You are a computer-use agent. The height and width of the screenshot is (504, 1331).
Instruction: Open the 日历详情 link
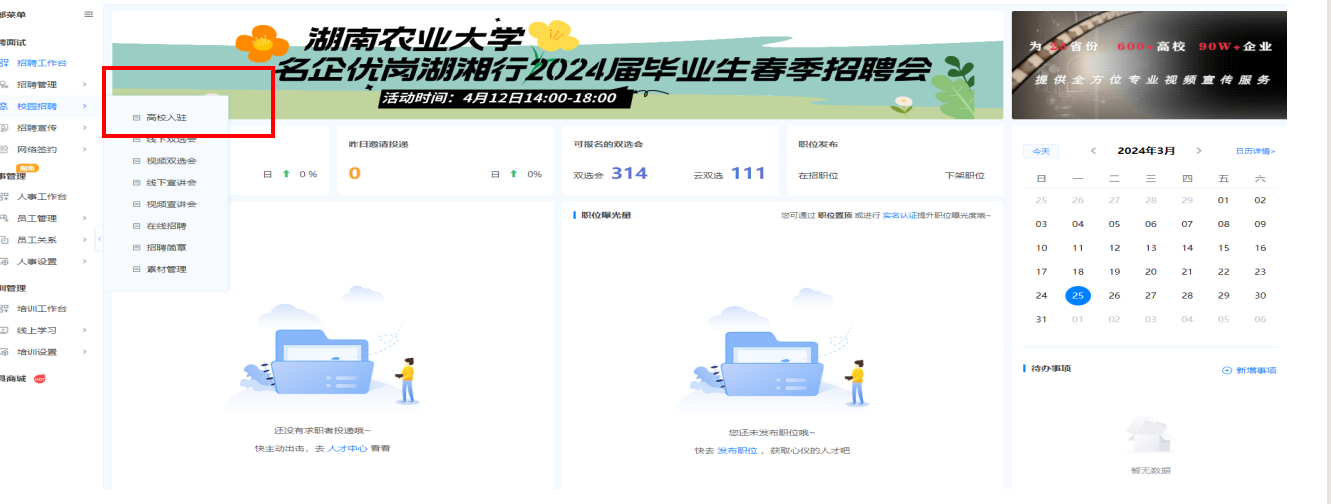click(x=1255, y=151)
